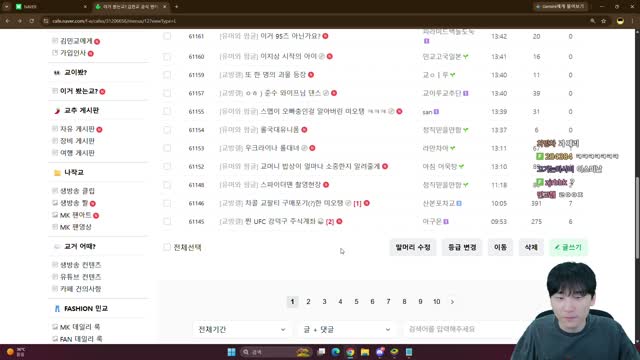Click the Windows Start icon
Image resolution: width=640 pixels, height=360 pixels.
point(231,352)
